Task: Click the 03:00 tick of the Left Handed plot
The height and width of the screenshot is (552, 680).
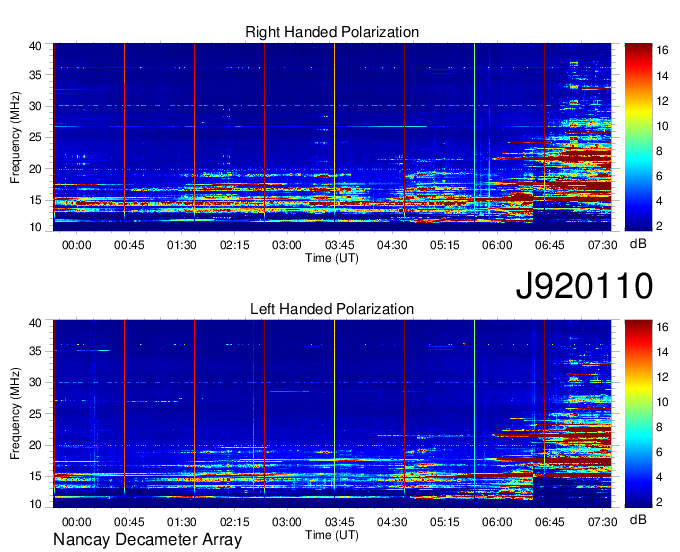Action: [x=287, y=522]
